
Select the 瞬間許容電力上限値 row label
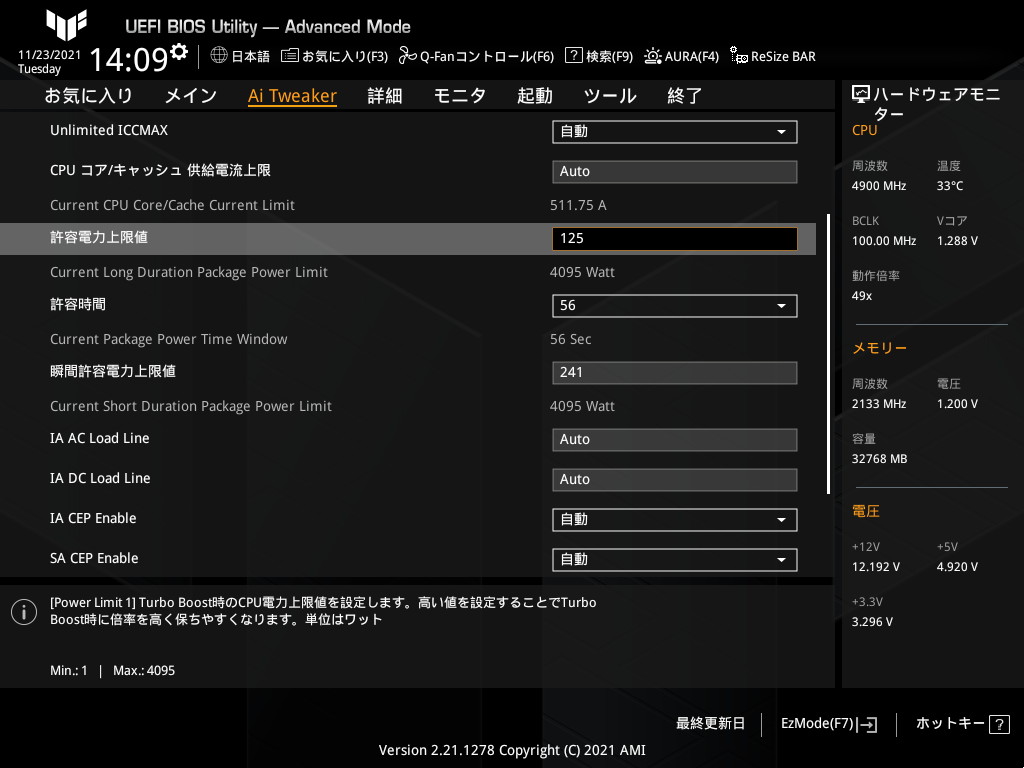click(x=113, y=371)
